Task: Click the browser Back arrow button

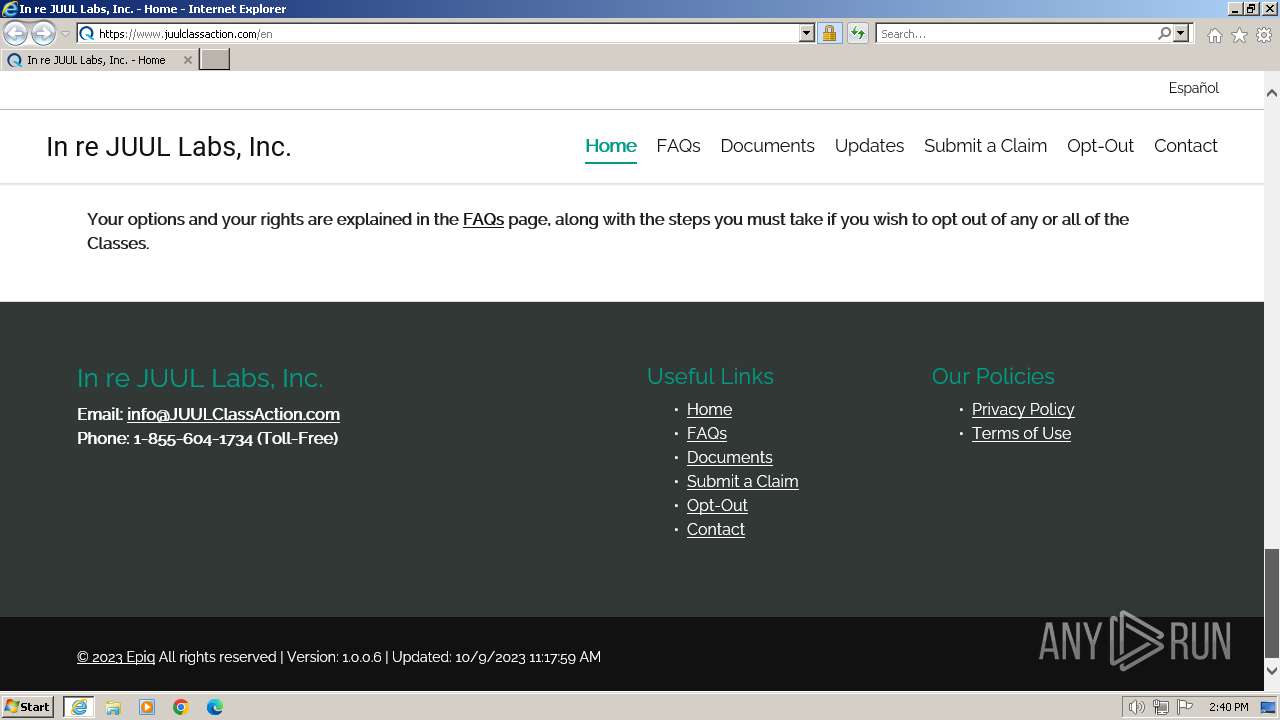Action: (x=16, y=34)
